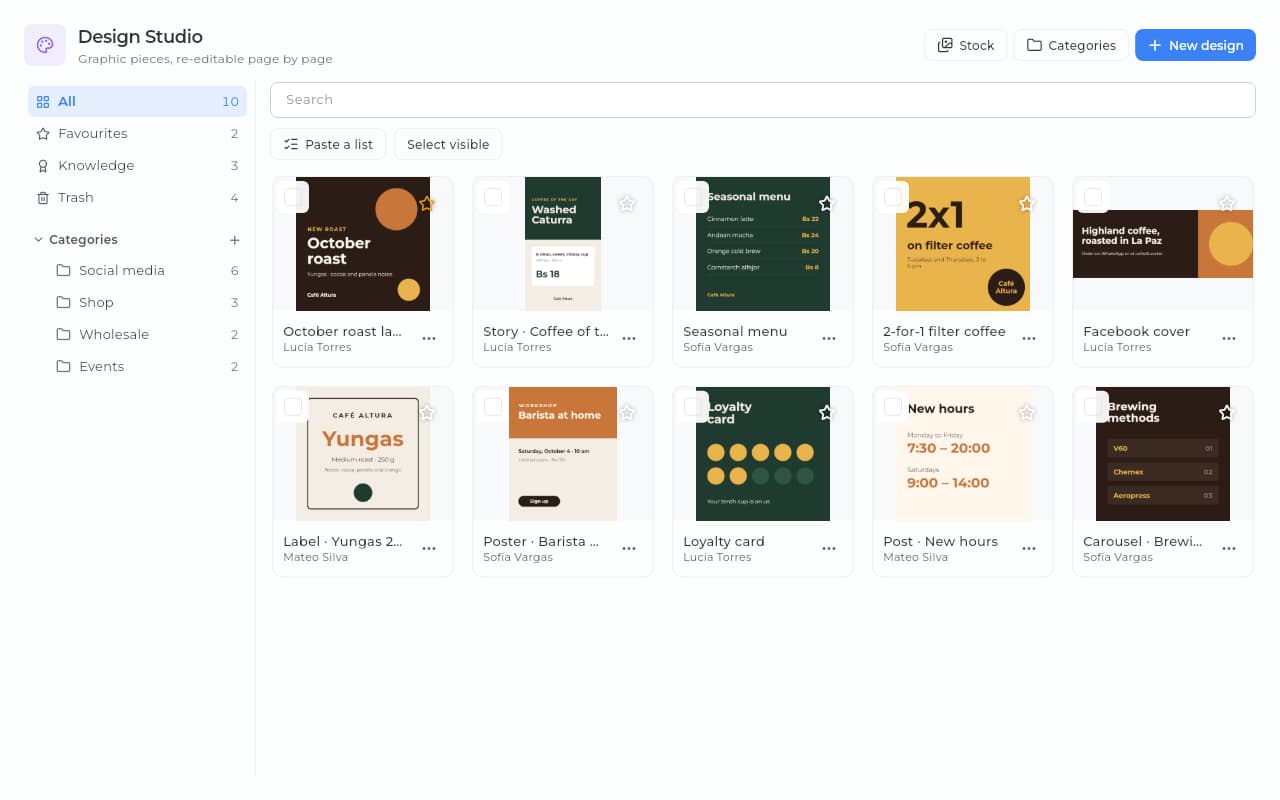
Task: Open the Loyalty card thumbnail
Action: point(763,454)
